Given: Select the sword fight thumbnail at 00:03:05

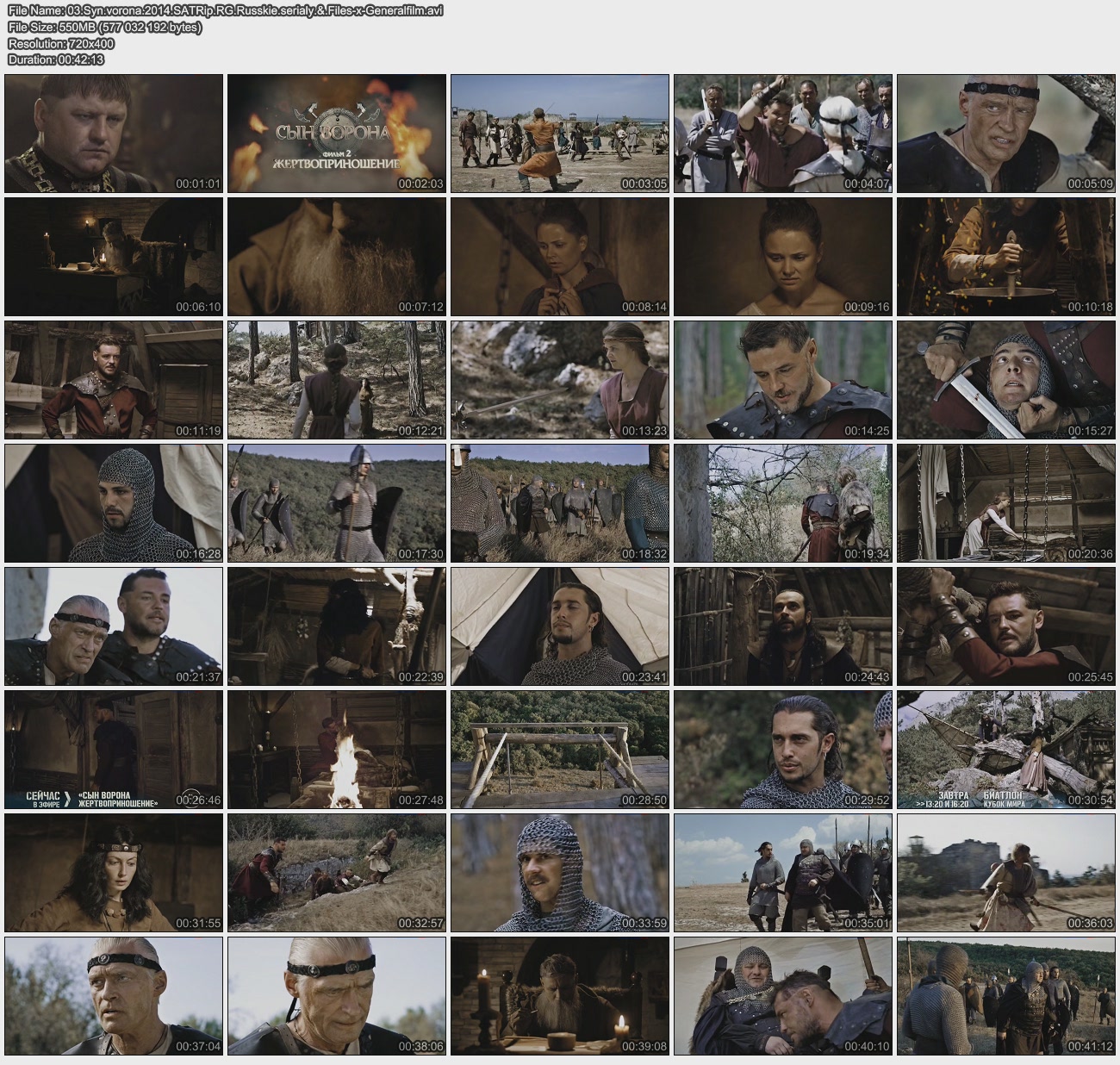Looking at the screenshot, I should (560, 134).
